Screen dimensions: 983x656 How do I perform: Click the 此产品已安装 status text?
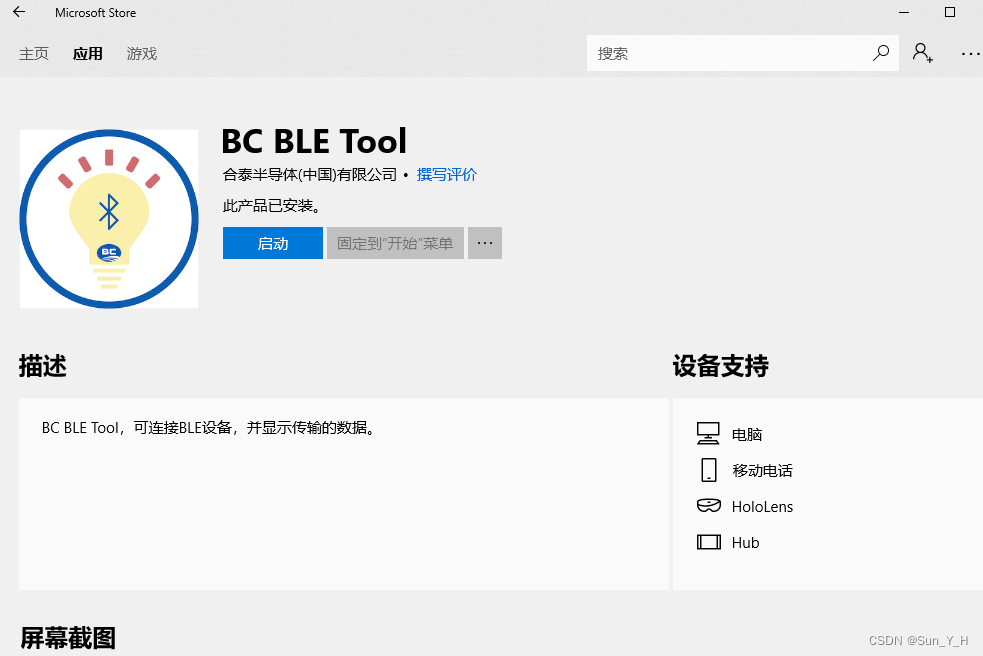tap(273, 206)
